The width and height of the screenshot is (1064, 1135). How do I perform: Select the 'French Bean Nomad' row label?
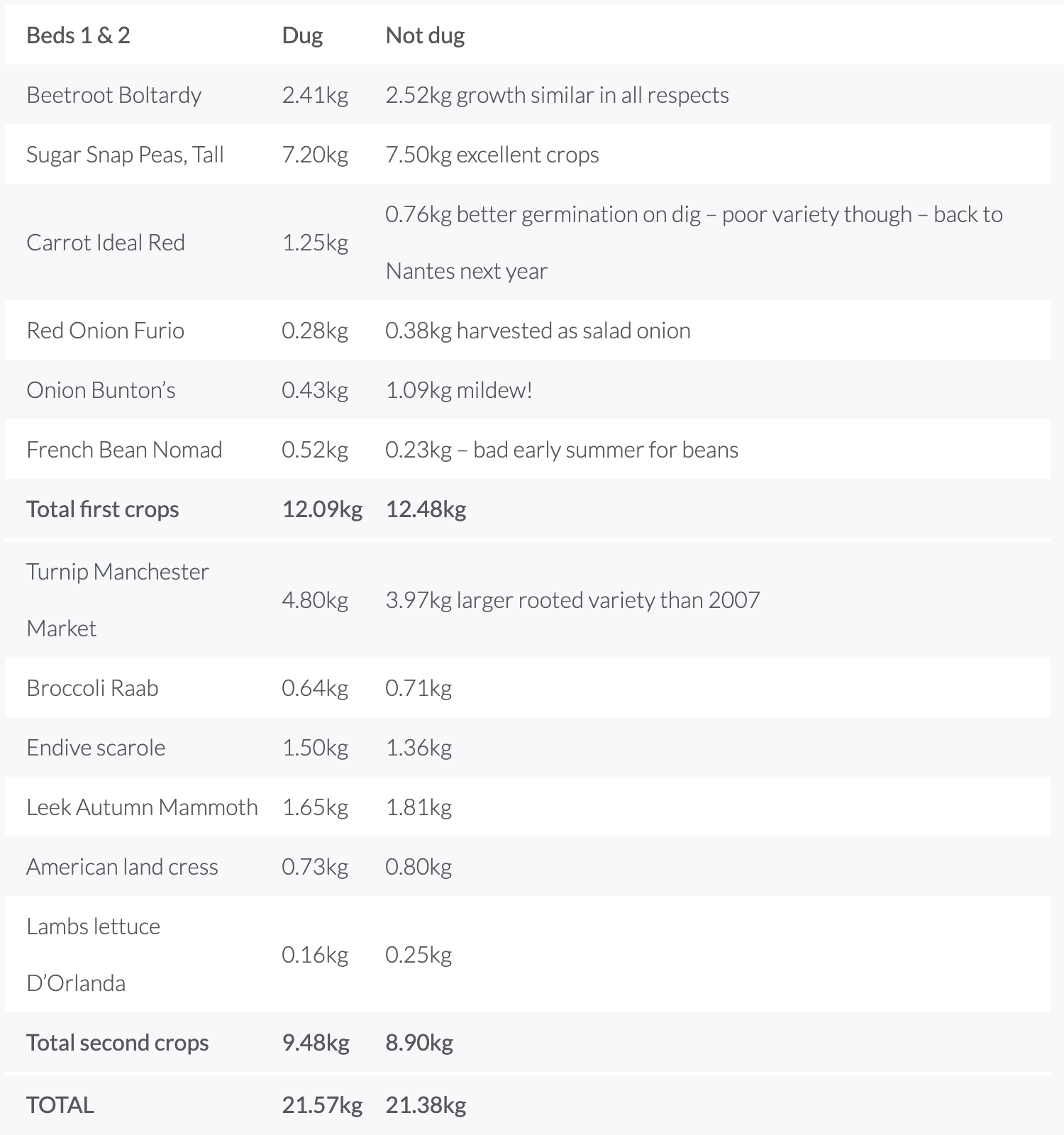pos(124,450)
